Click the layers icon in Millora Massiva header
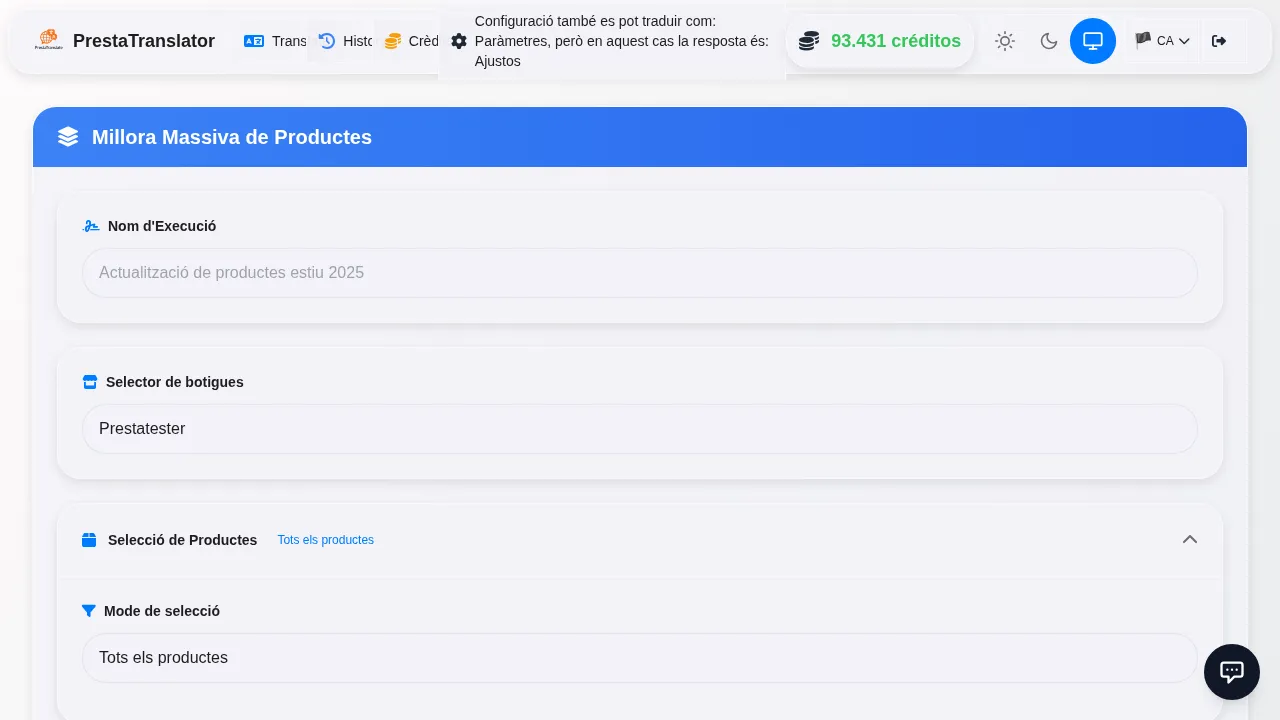The height and width of the screenshot is (720, 1280). point(68,137)
